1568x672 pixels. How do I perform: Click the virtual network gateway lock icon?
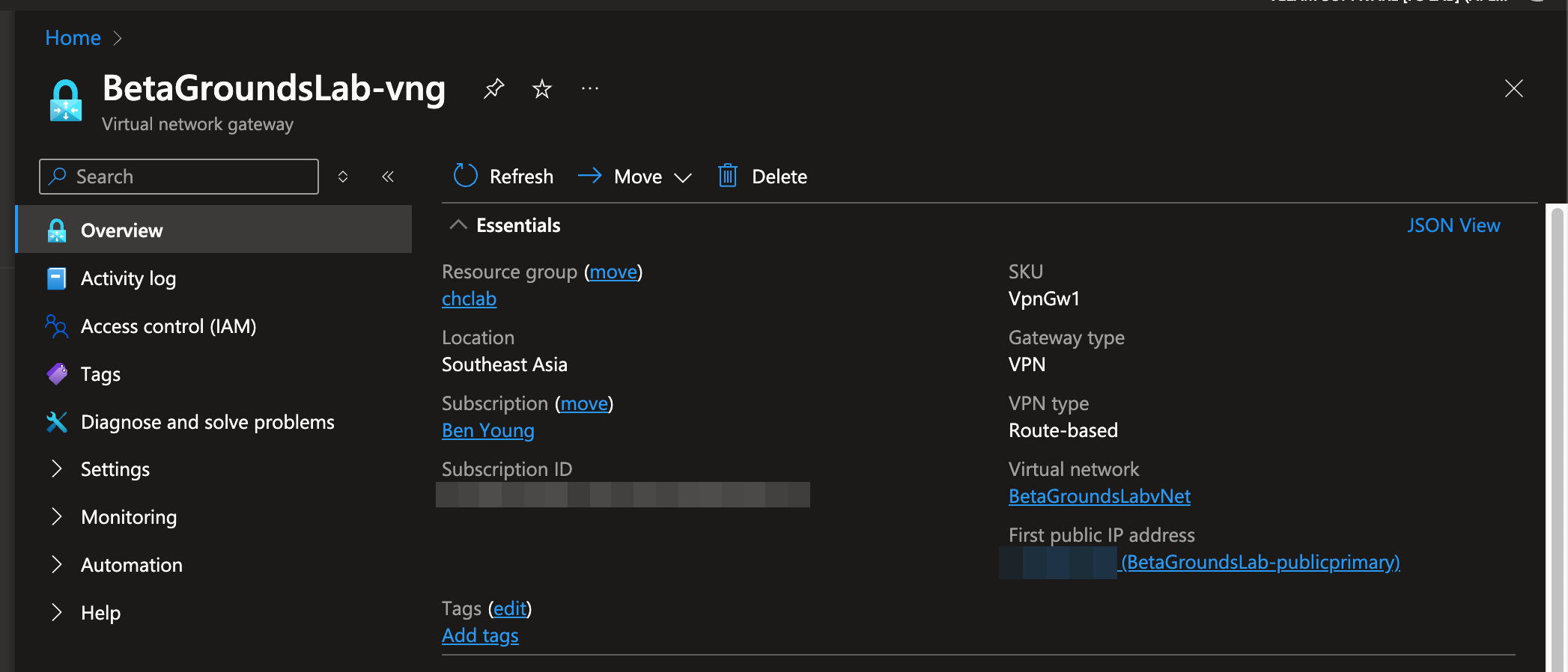pos(66,100)
